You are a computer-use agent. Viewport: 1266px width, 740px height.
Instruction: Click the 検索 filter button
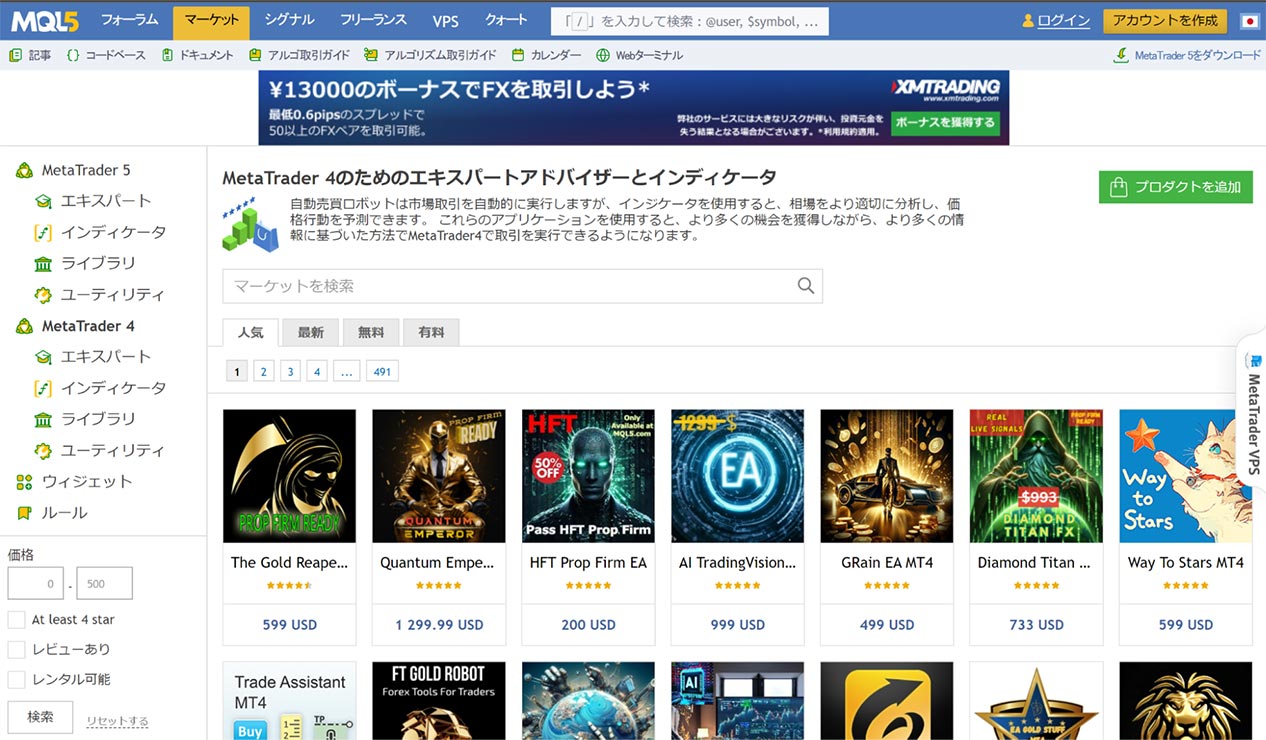coord(41,717)
